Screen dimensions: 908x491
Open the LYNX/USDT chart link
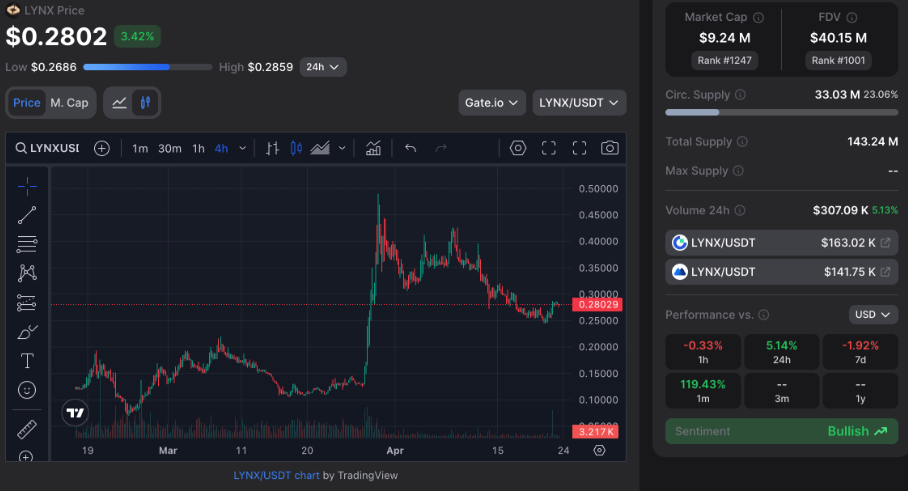point(276,475)
